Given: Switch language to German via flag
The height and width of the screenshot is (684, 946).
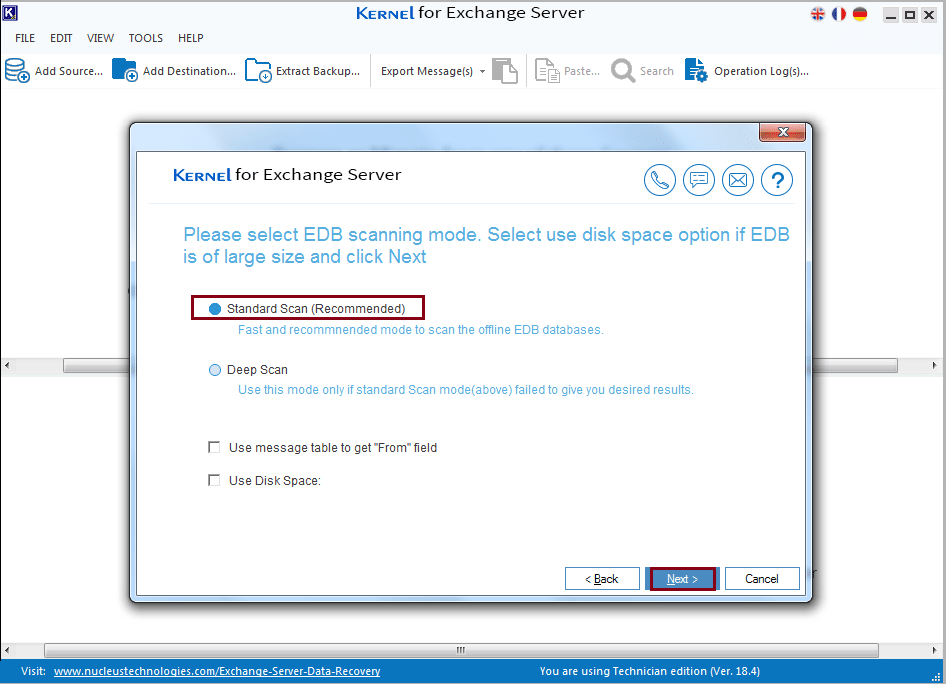Looking at the screenshot, I should (860, 14).
